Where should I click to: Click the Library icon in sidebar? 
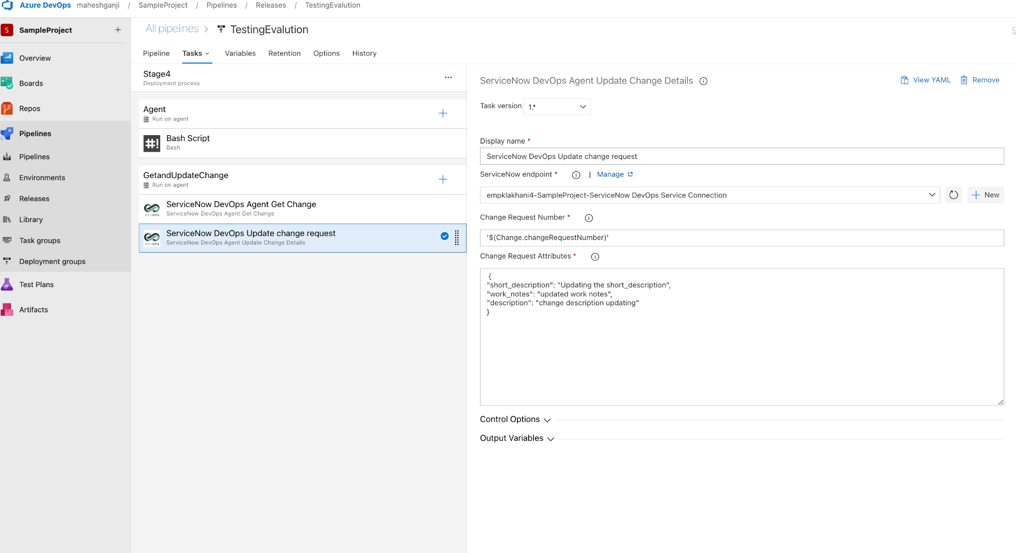[x=7, y=220]
